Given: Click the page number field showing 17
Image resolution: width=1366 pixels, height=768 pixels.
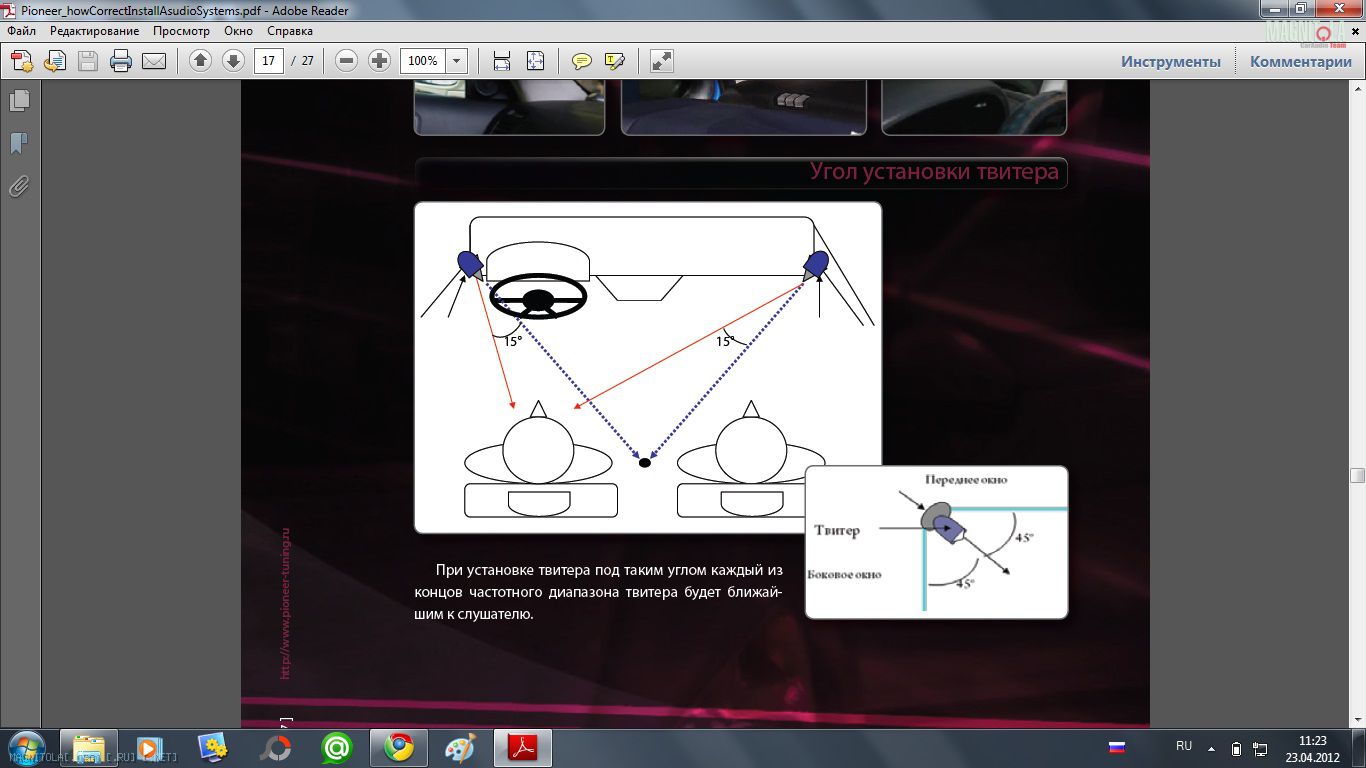Looking at the screenshot, I should (268, 61).
